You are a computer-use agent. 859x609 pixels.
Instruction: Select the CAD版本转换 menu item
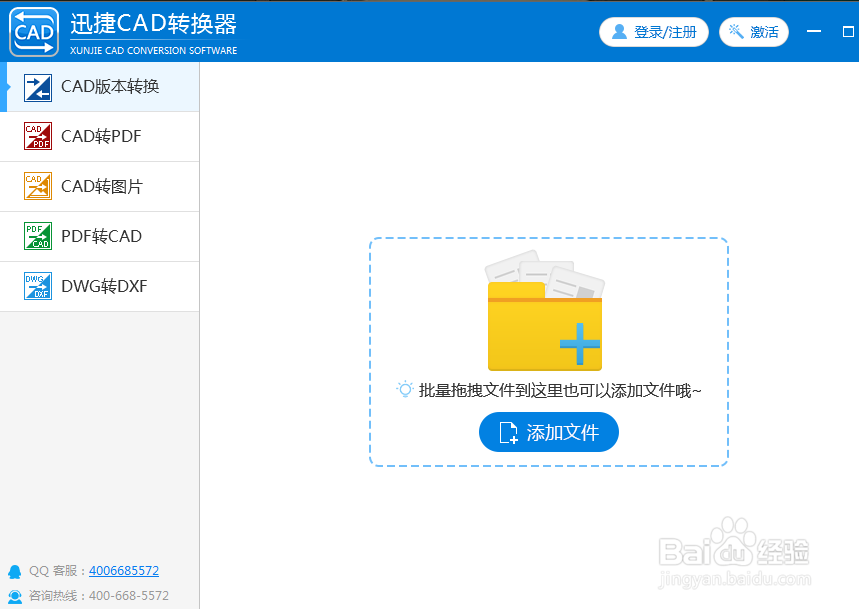(x=100, y=87)
